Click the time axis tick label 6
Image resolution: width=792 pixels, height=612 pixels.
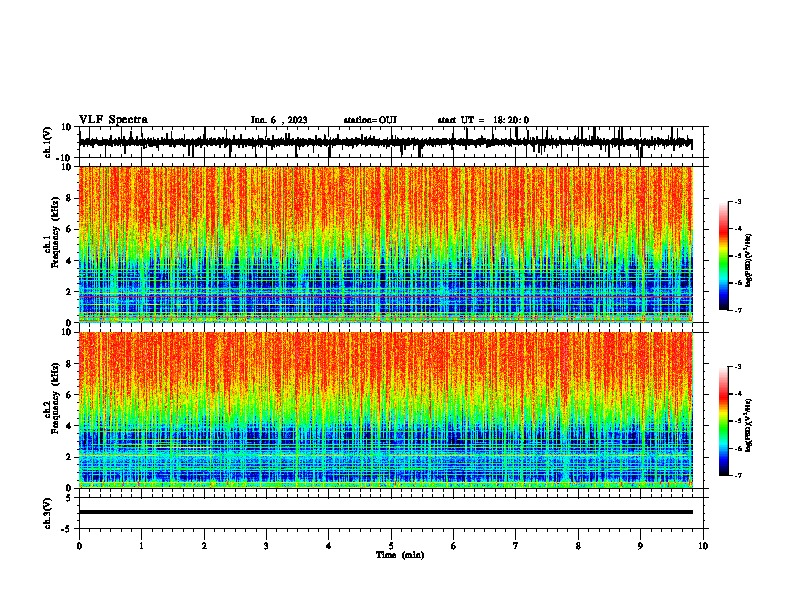pyautogui.click(x=454, y=546)
